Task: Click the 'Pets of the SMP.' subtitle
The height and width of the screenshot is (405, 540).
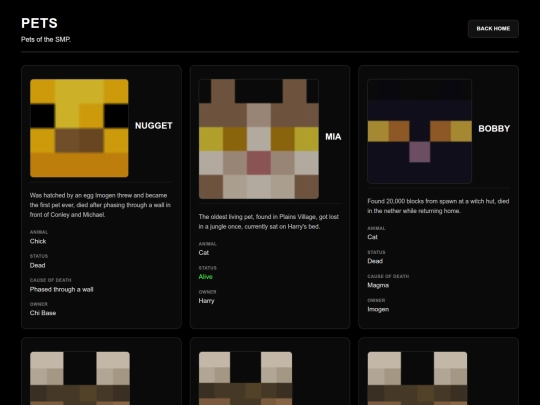Action: tap(46, 39)
